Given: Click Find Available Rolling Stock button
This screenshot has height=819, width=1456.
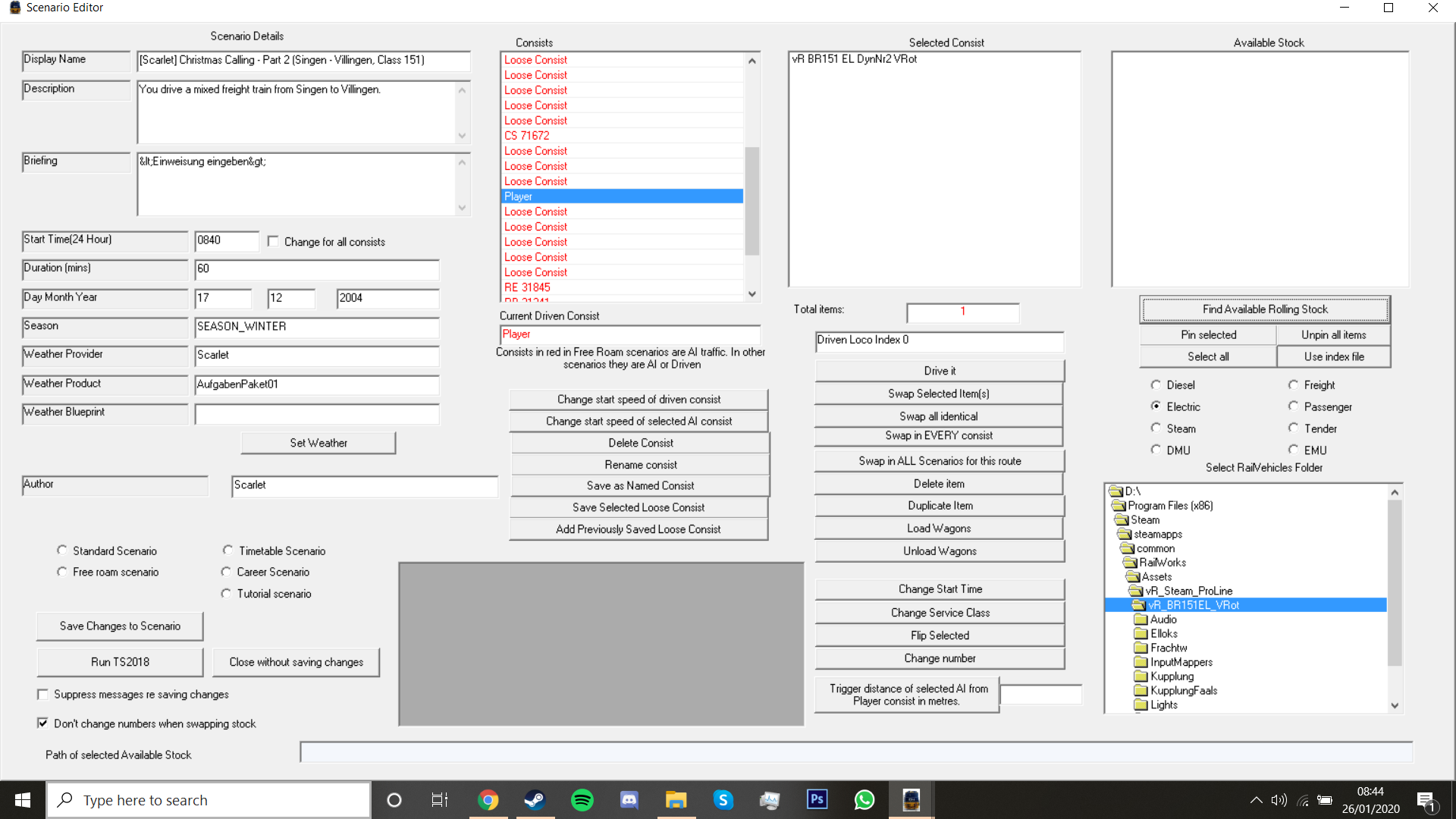Looking at the screenshot, I should [1264, 309].
